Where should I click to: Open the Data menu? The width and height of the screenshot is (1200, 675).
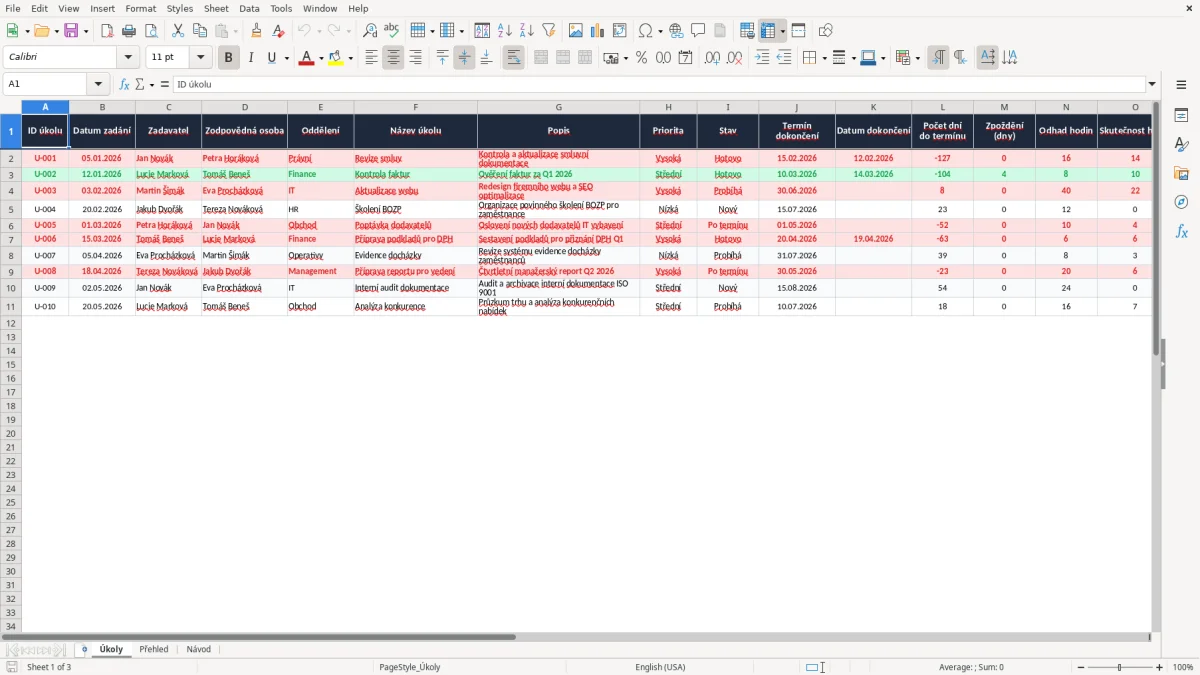249,8
